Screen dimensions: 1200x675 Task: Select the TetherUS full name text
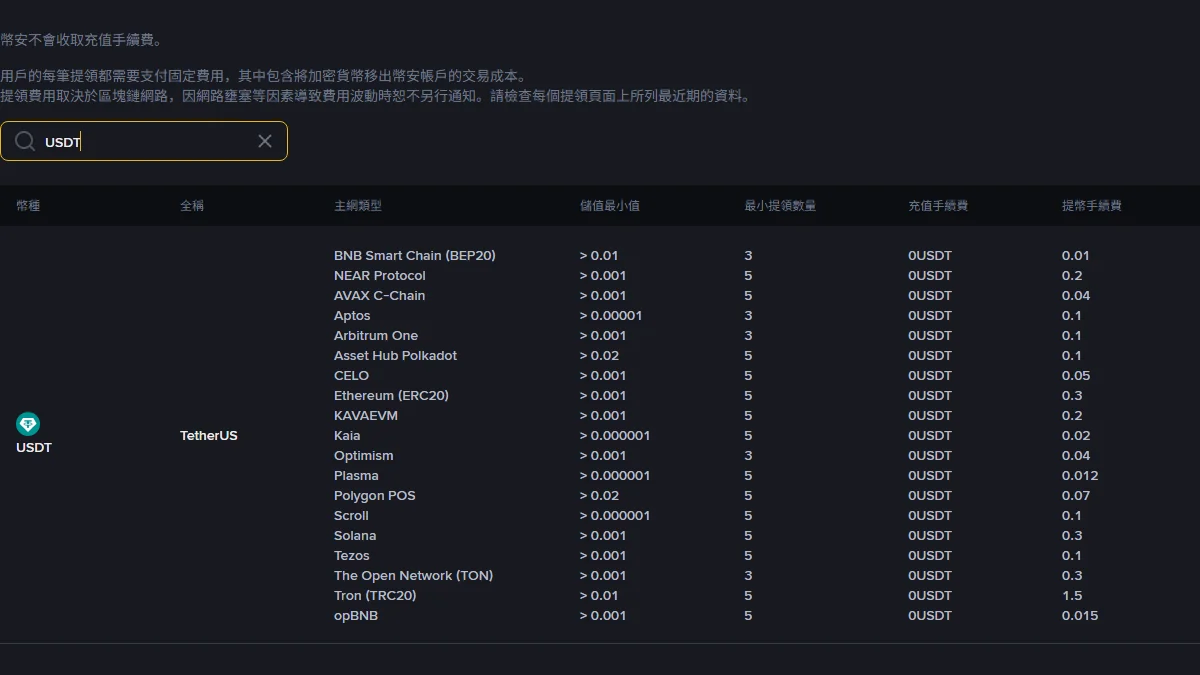pyautogui.click(x=209, y=436)
